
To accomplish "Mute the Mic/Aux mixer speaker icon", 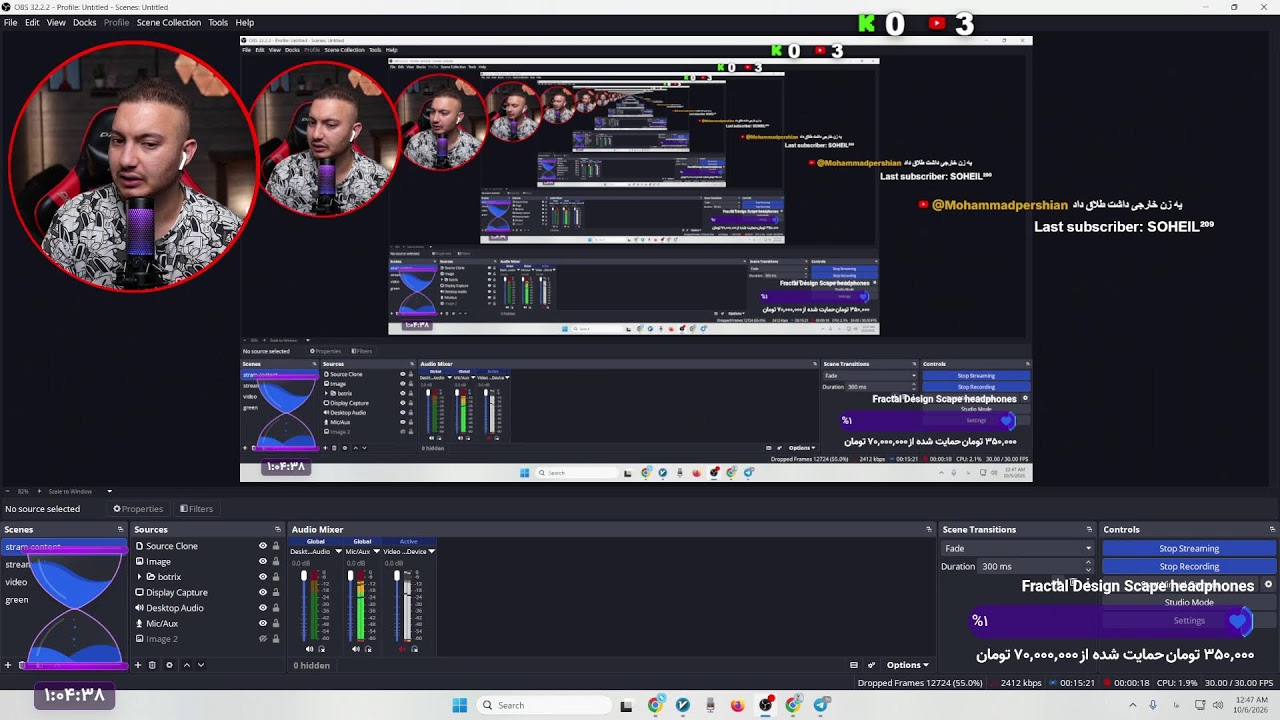I will click(356, 649).
